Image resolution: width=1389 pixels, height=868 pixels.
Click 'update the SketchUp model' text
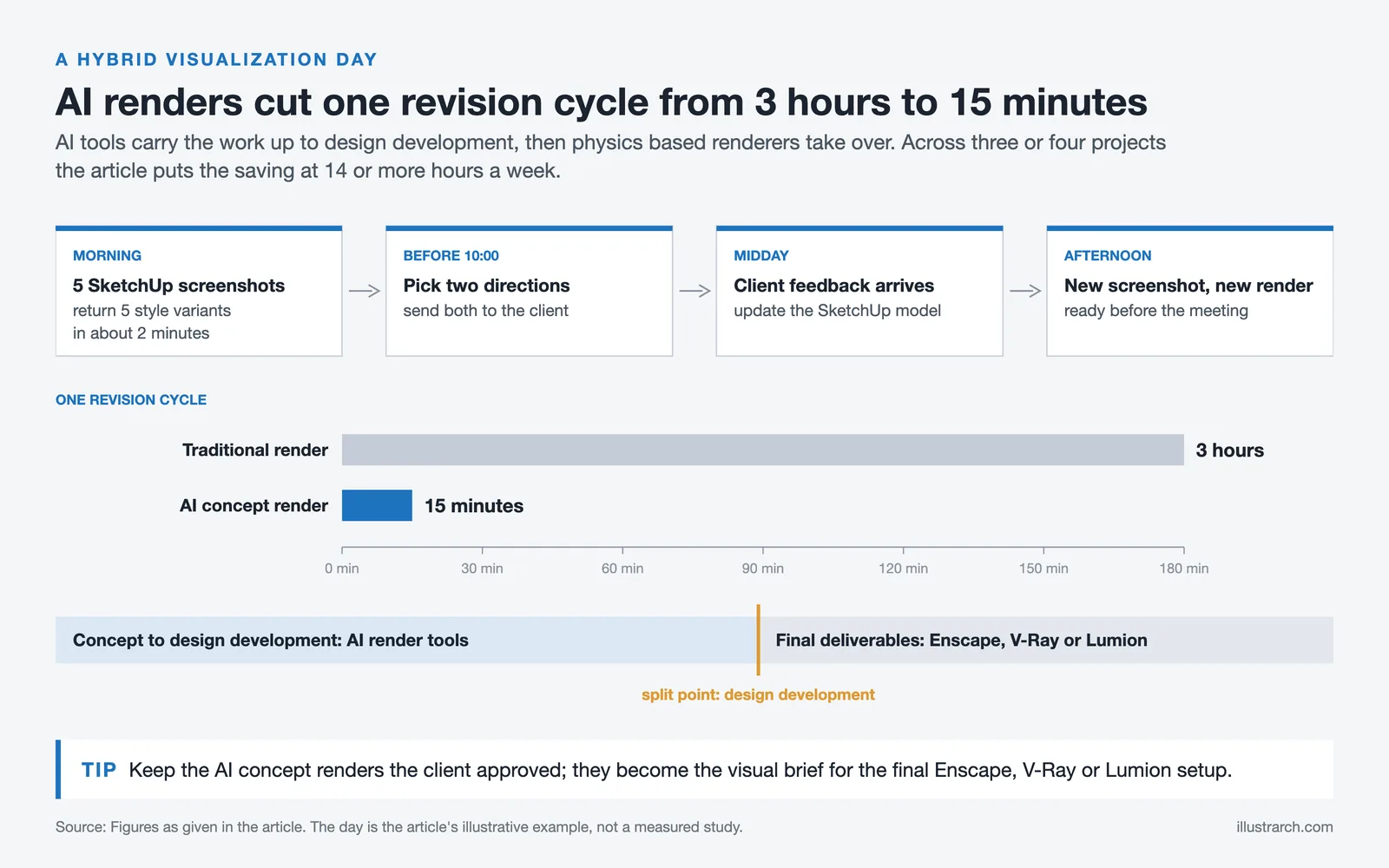click(x=837, y=311)
